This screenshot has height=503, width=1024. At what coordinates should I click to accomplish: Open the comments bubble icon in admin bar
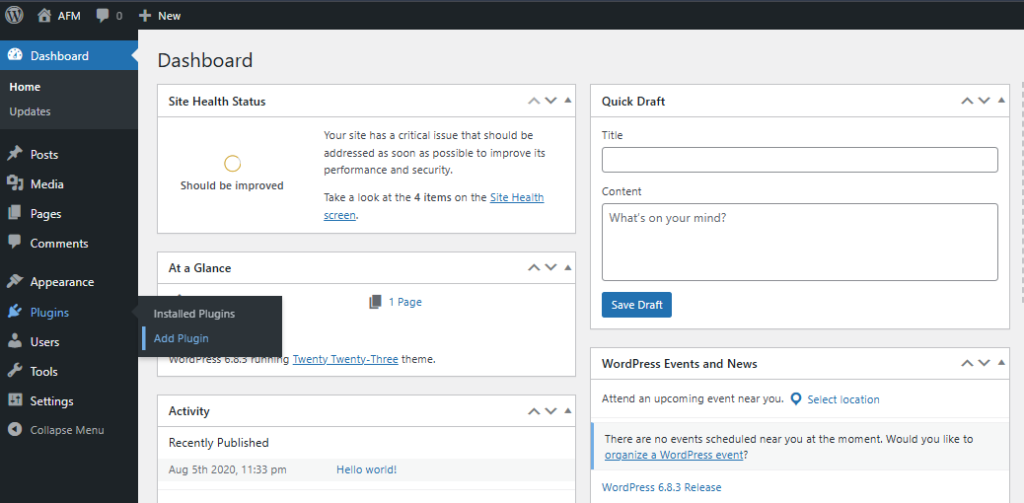(103, 16)
